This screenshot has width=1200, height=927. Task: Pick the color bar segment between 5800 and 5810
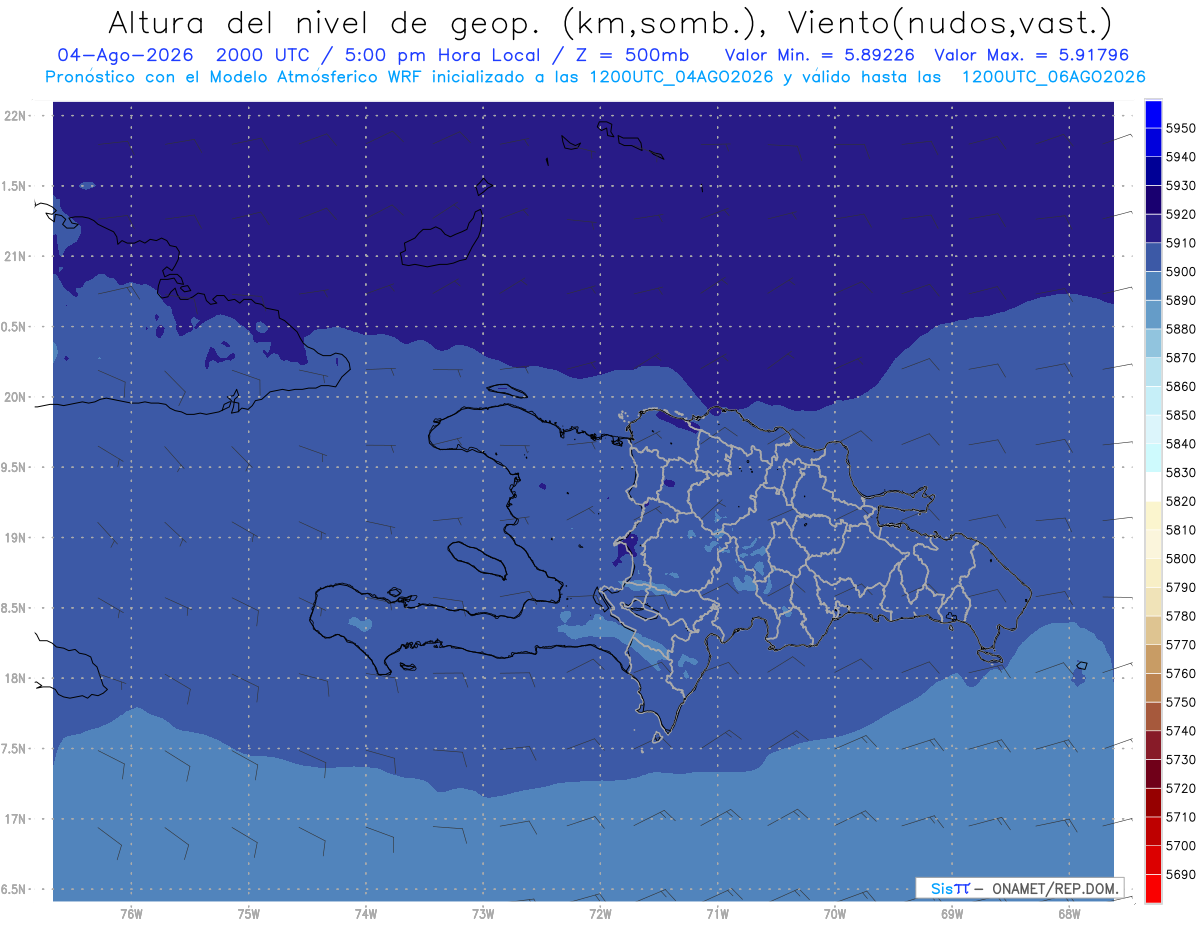pos(1153,544)
